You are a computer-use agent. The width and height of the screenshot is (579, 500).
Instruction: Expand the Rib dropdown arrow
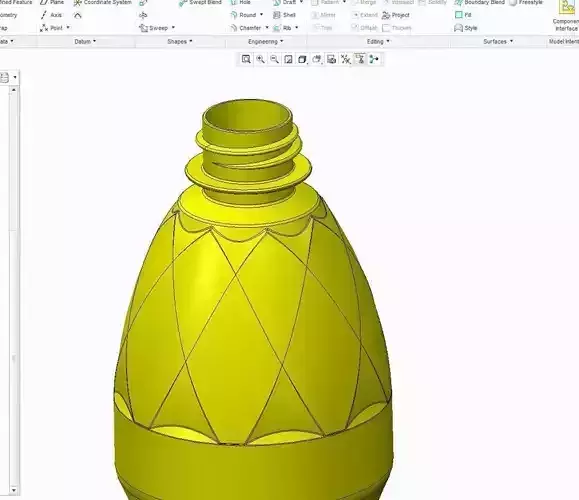297,28
